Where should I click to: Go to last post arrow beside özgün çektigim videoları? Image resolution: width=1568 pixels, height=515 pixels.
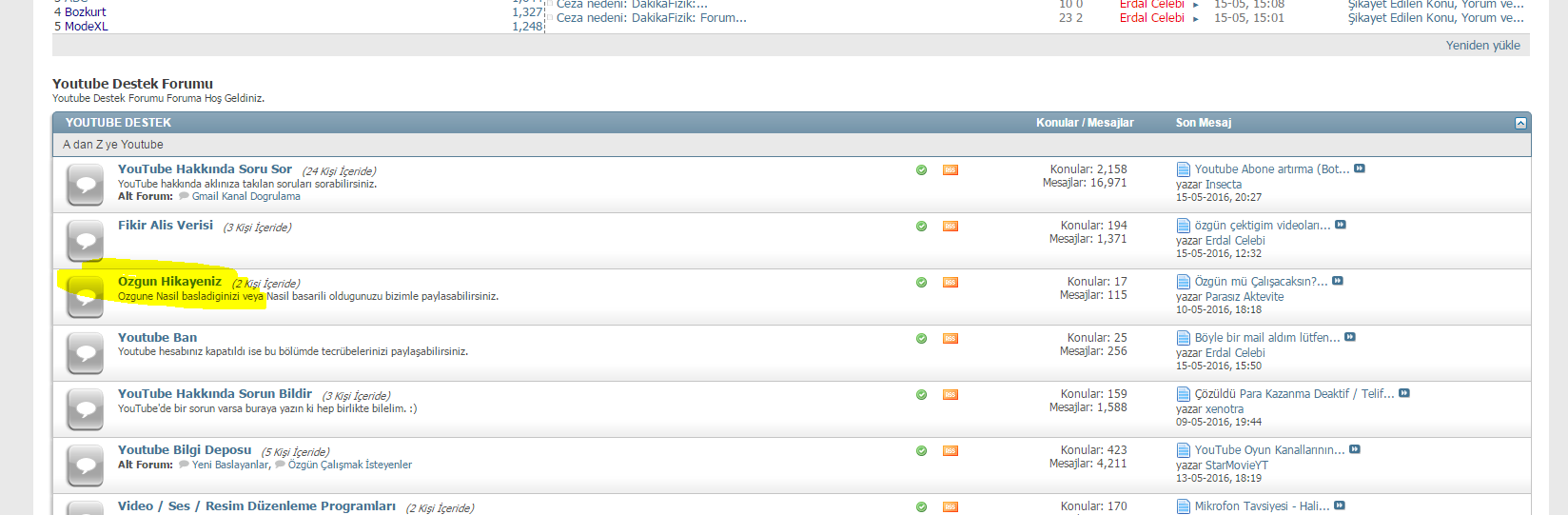[1341, 225]
